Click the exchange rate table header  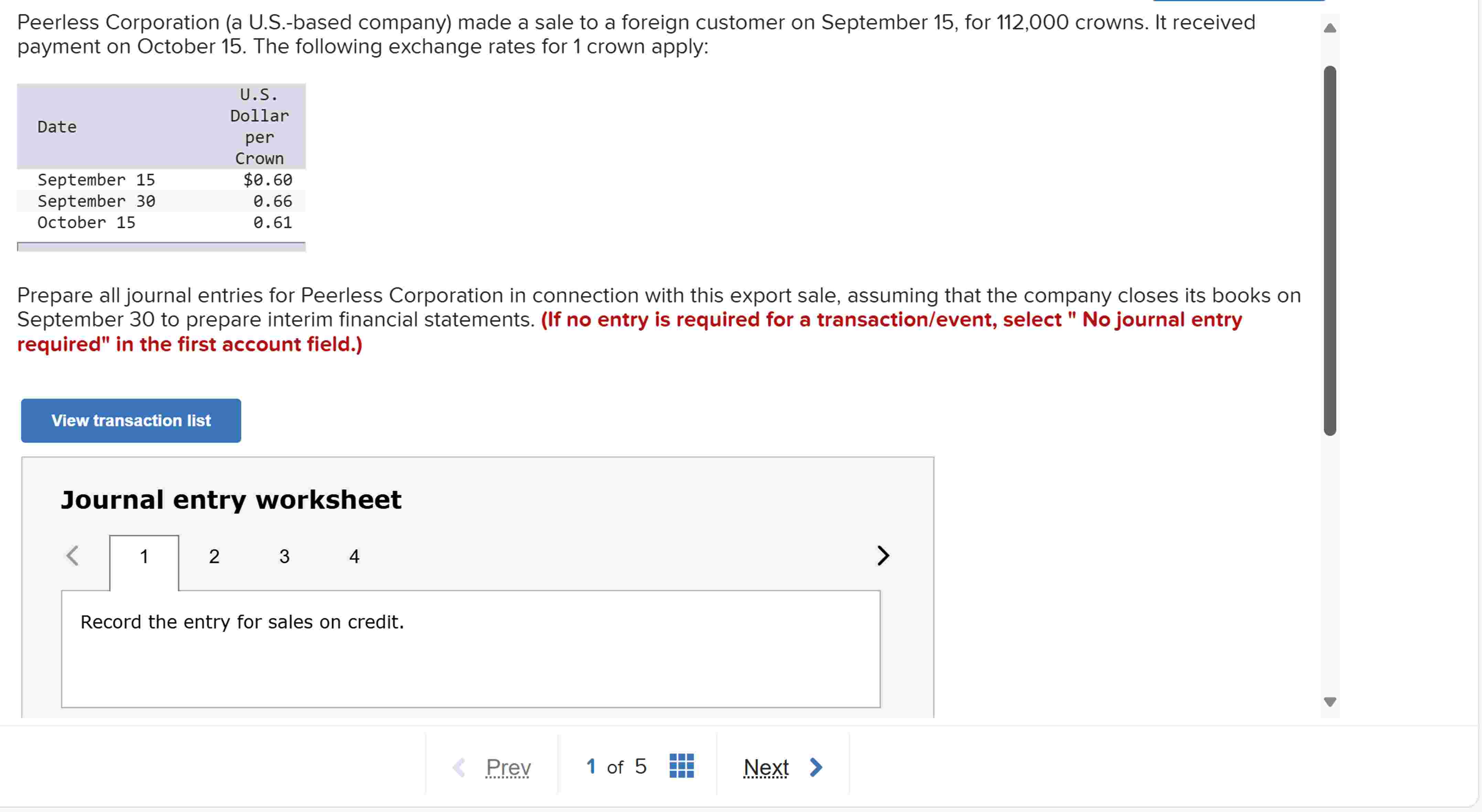161,126
